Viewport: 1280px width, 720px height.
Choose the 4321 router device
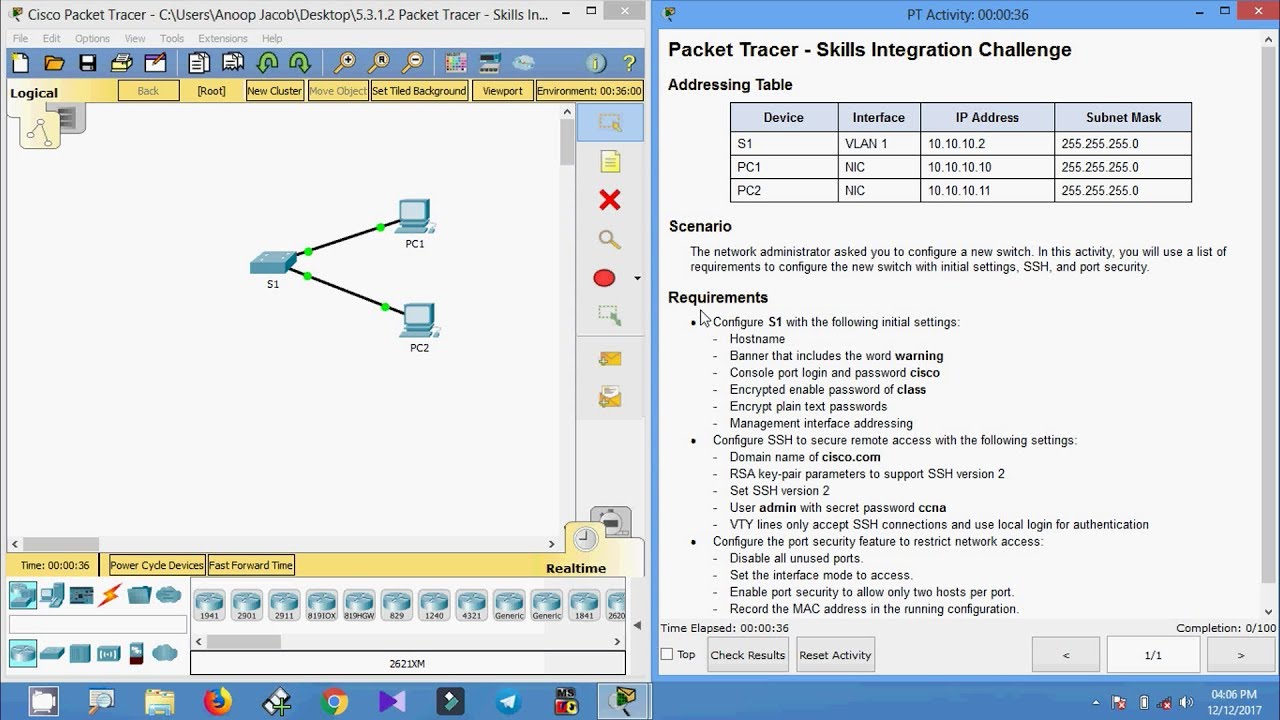471,606
